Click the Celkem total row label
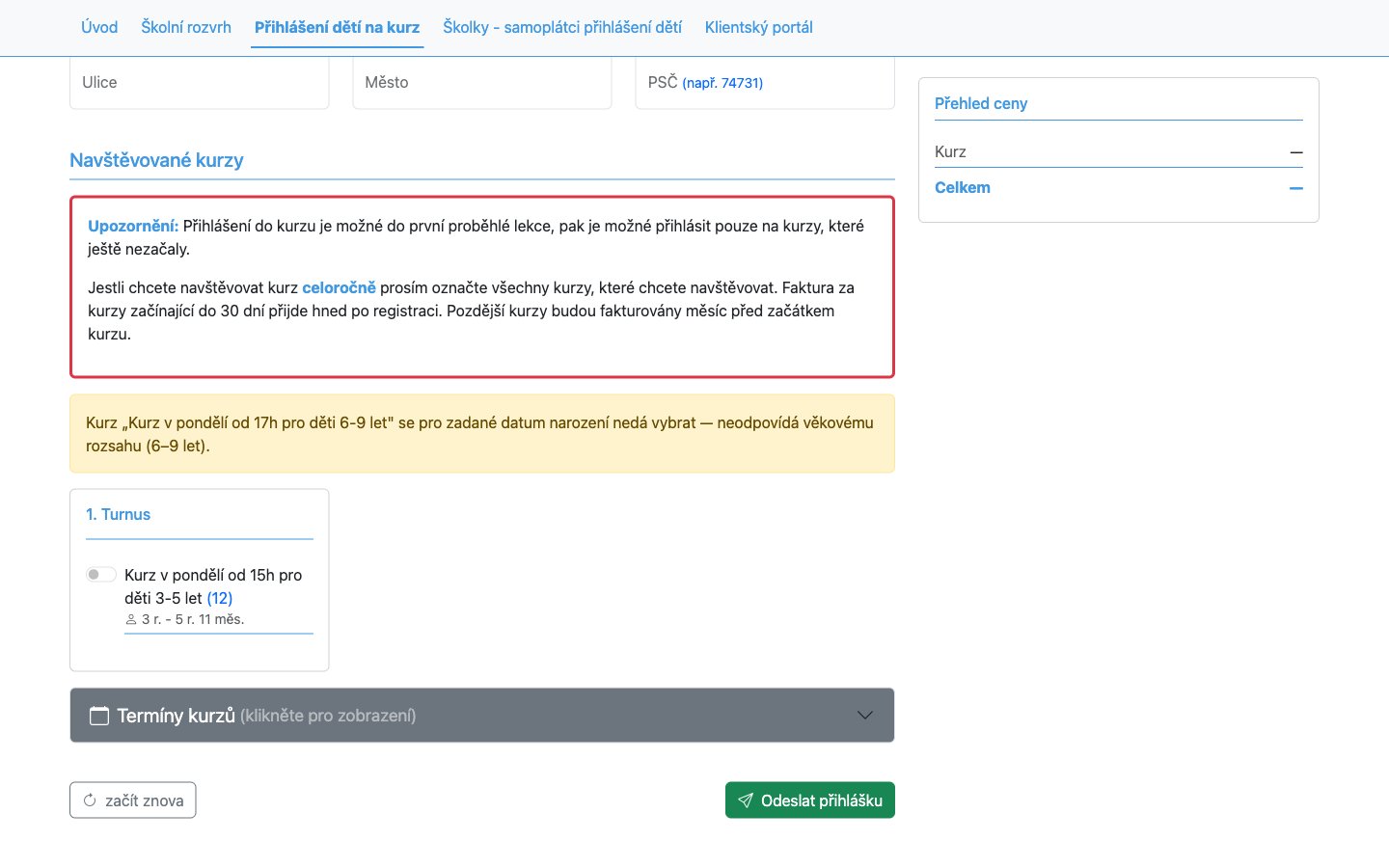Image resolution: width=1389 pixels, height=868 pixels. click(x=963, y=188)
